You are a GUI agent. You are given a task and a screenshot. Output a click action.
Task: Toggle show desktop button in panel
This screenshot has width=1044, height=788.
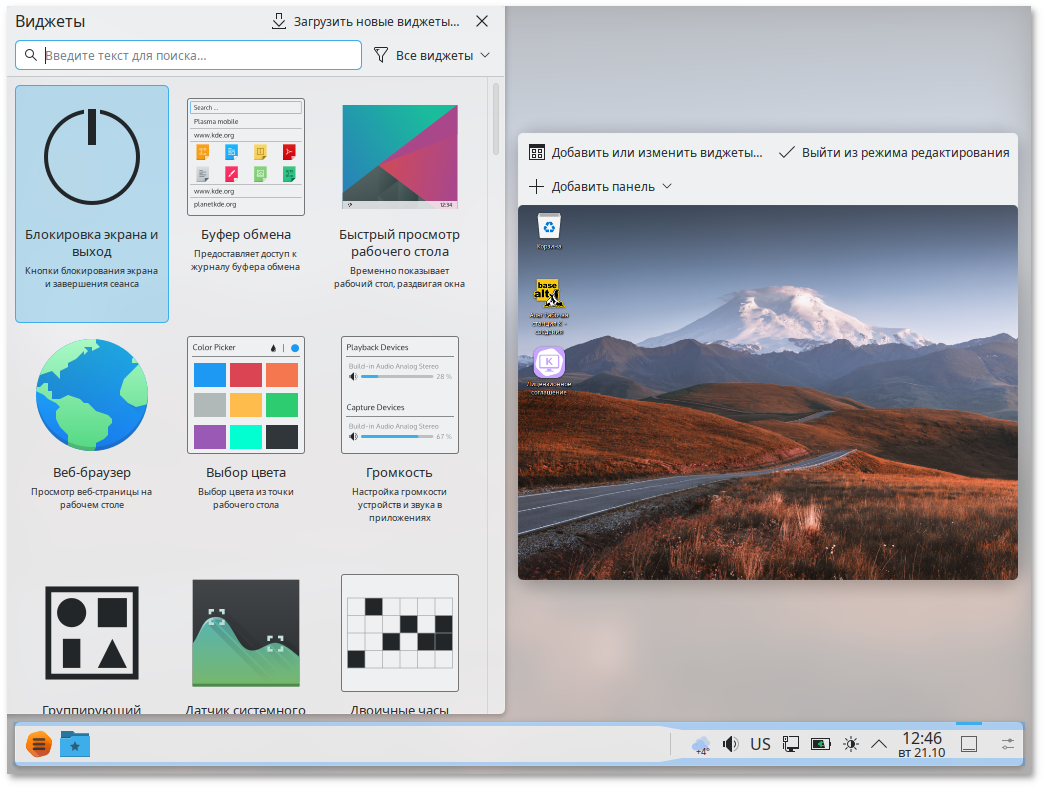(968, 744)
